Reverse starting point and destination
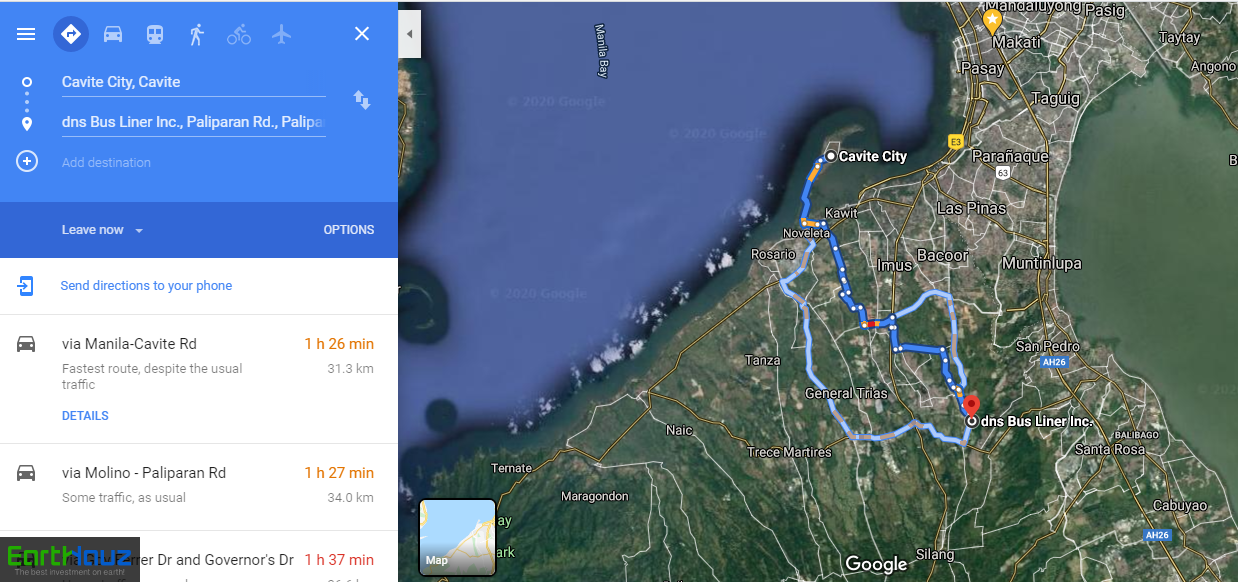This screenshot has height=582, width=1238. click(362, 100)
